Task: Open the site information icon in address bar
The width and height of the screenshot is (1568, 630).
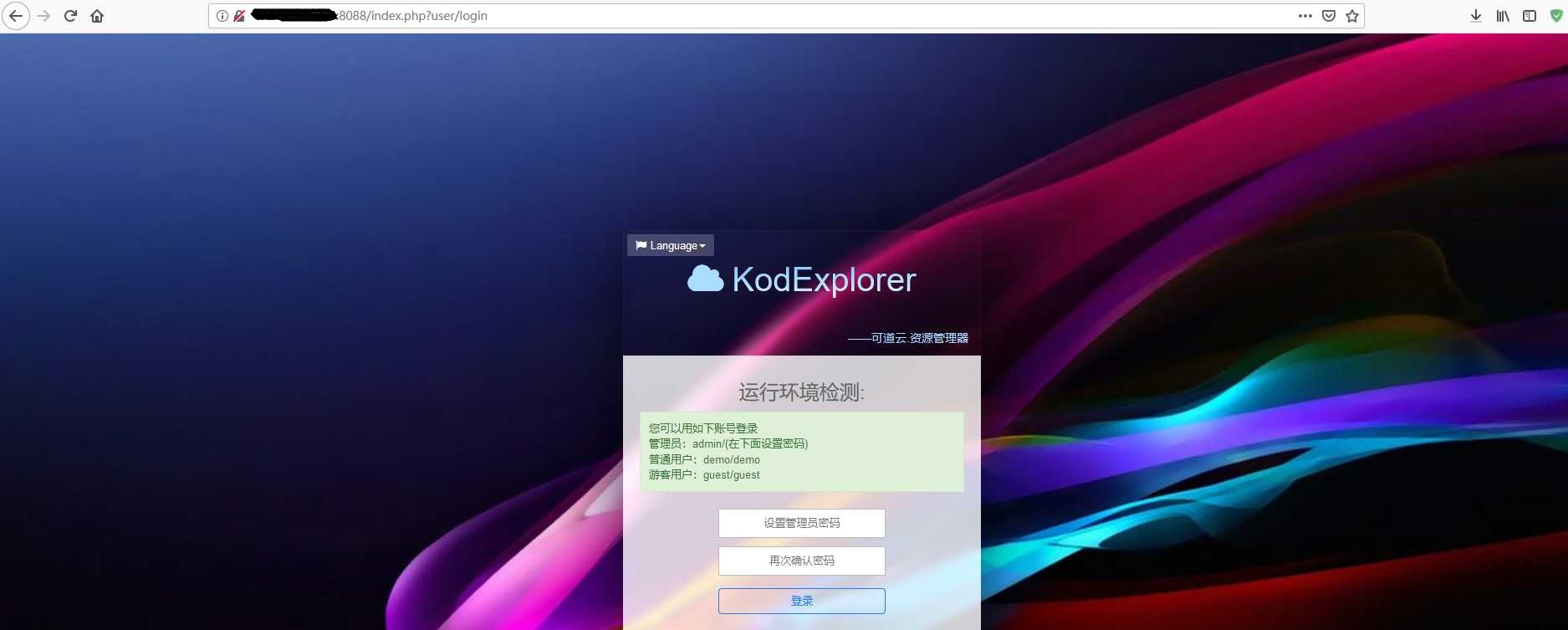Action: tap(222, 16)
